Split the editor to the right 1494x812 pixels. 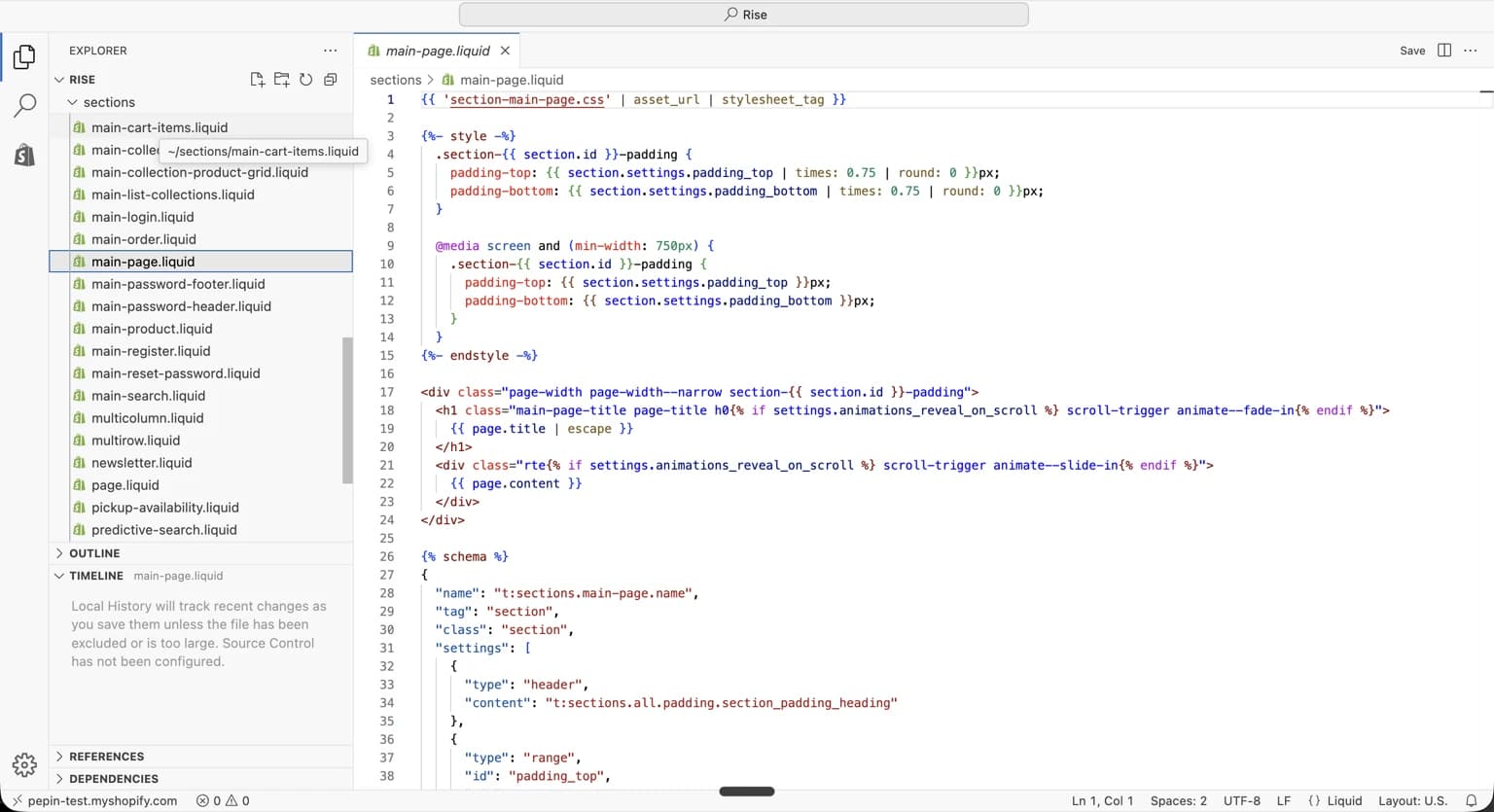(1444, 51)
